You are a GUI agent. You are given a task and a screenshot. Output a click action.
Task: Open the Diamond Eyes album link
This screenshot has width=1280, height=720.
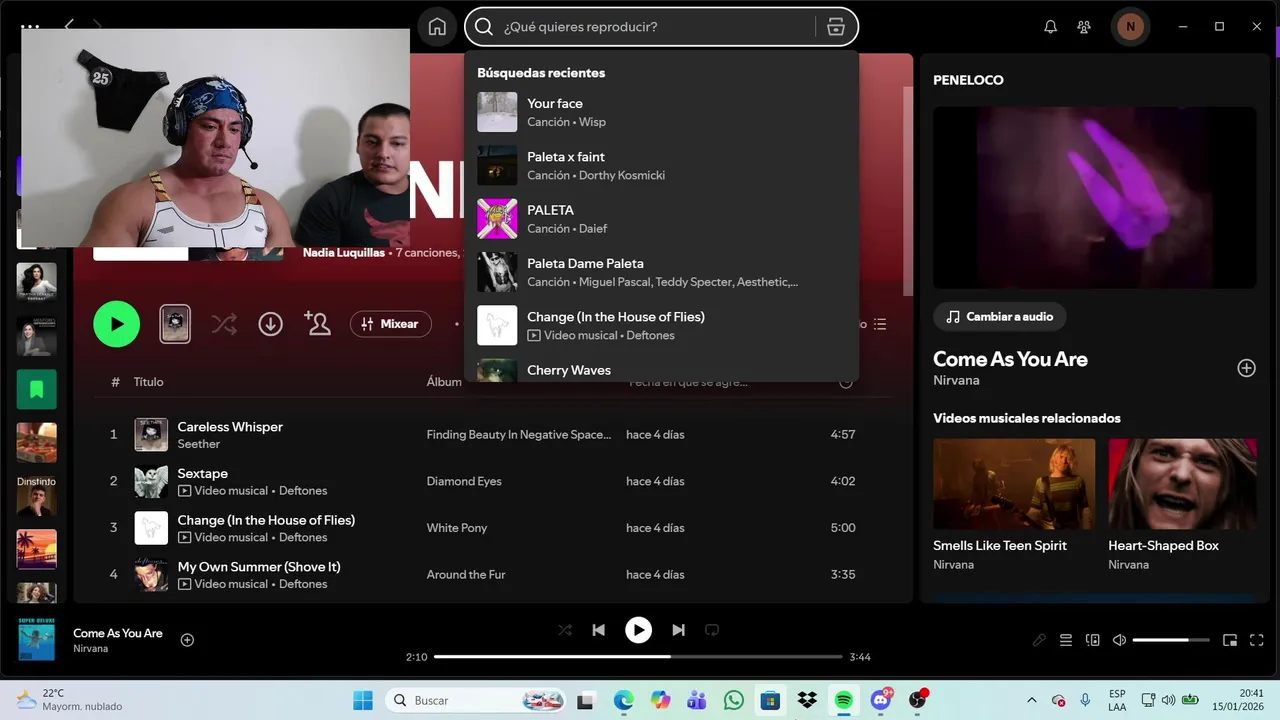point(464,481)
